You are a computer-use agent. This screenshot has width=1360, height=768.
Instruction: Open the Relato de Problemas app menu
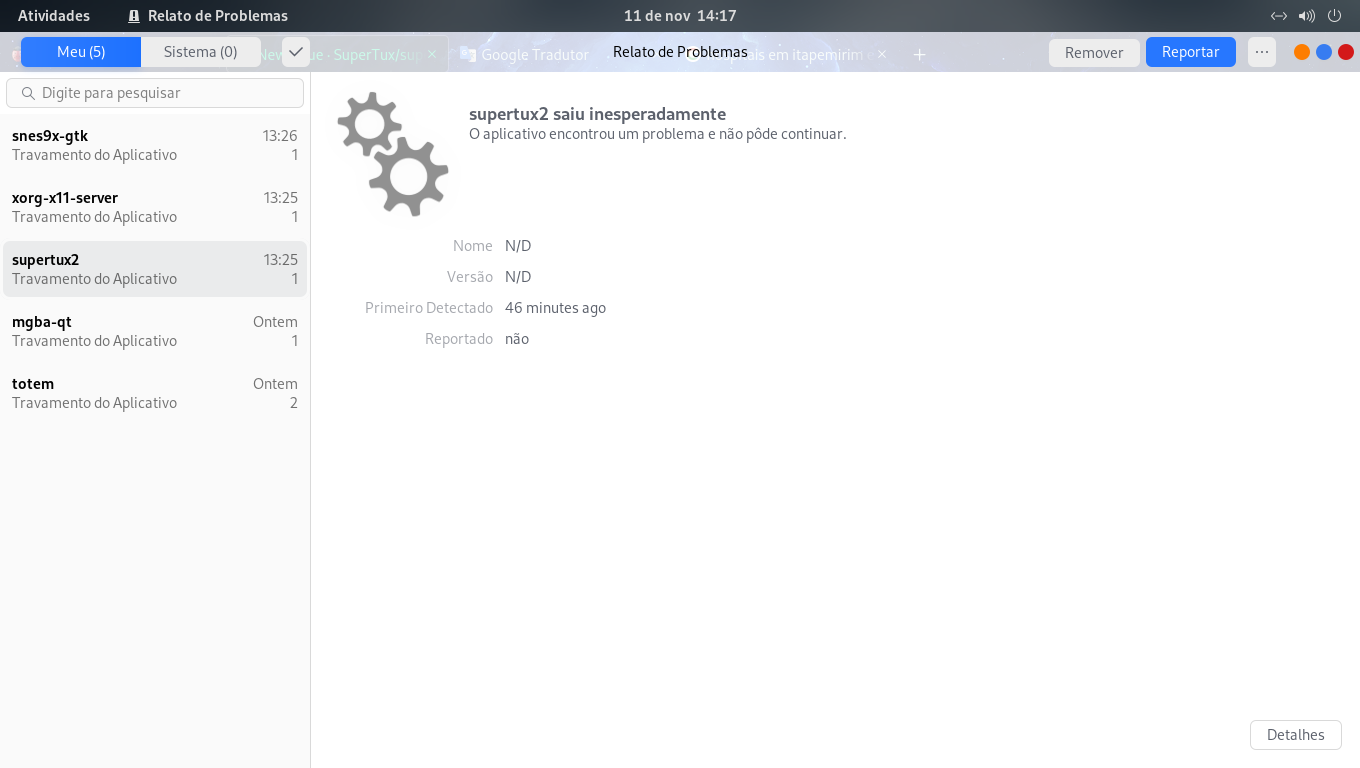tap(208, 16)
